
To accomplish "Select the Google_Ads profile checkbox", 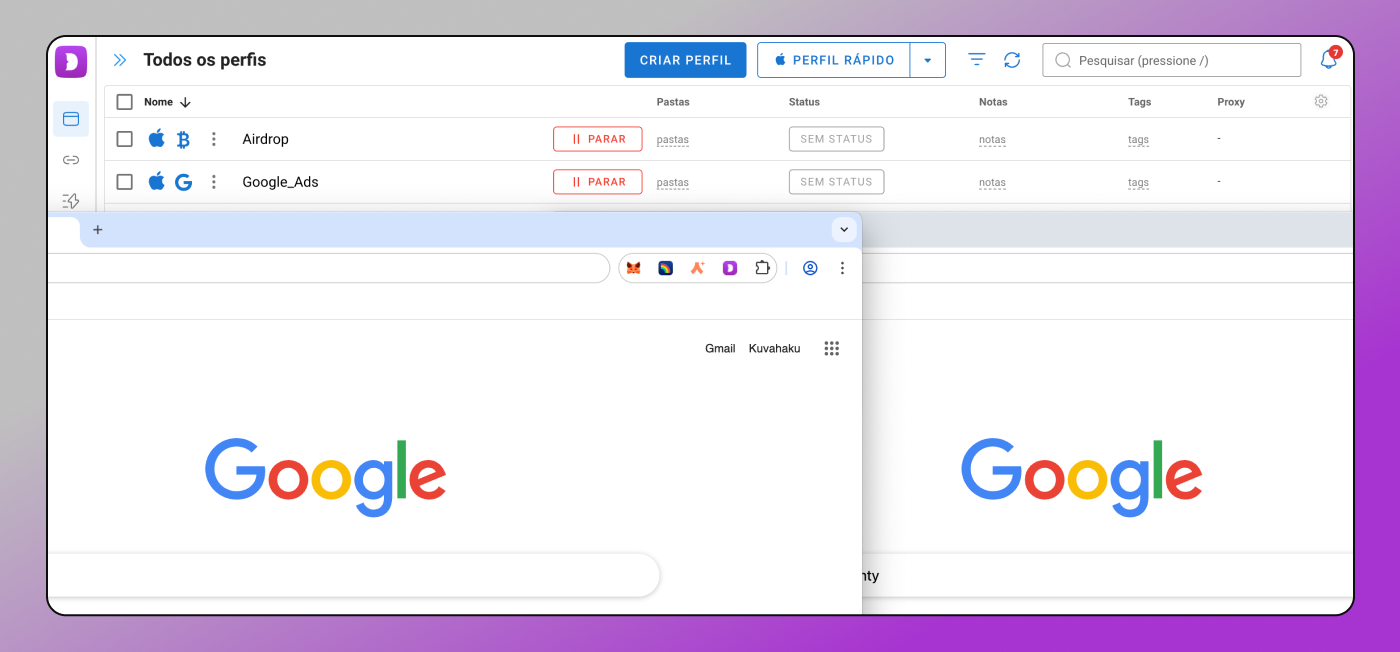I will (x=125, y=182).
